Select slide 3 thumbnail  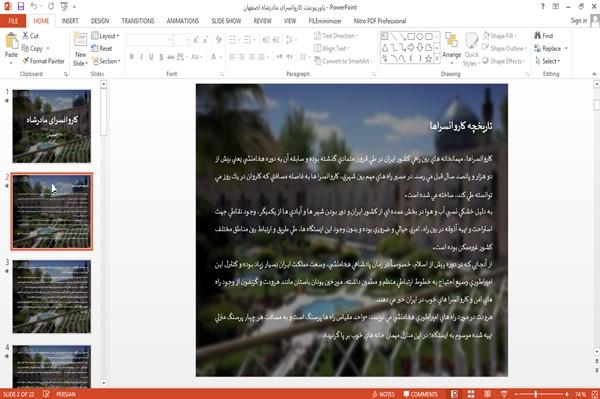52,296
